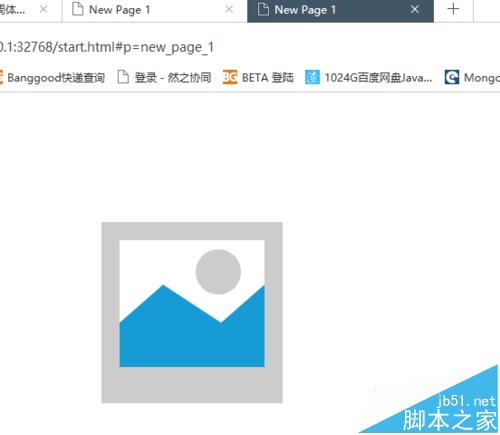Switch to the inactive New Page 1 tab

[x=154, y=11]
